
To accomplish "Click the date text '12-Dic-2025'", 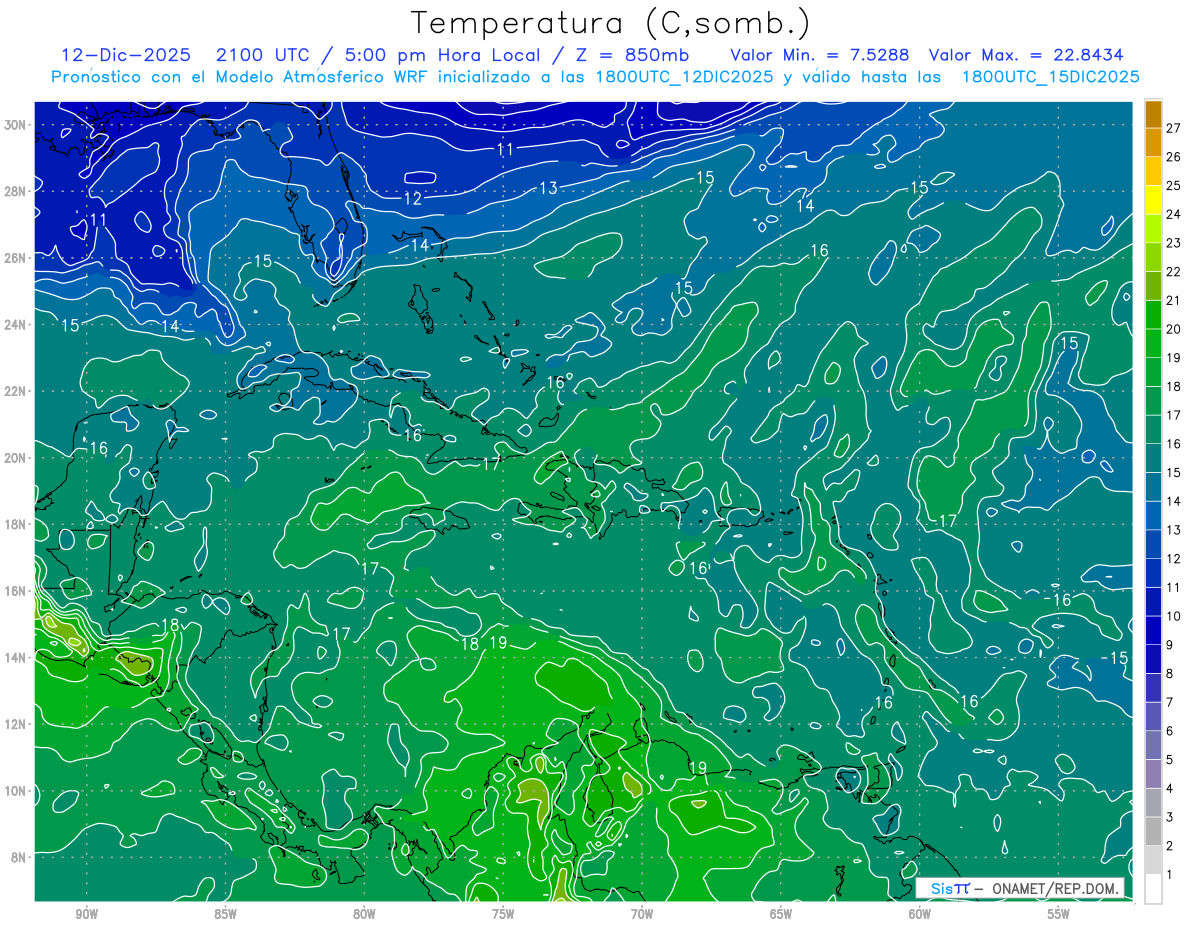I will pos(124,55).
